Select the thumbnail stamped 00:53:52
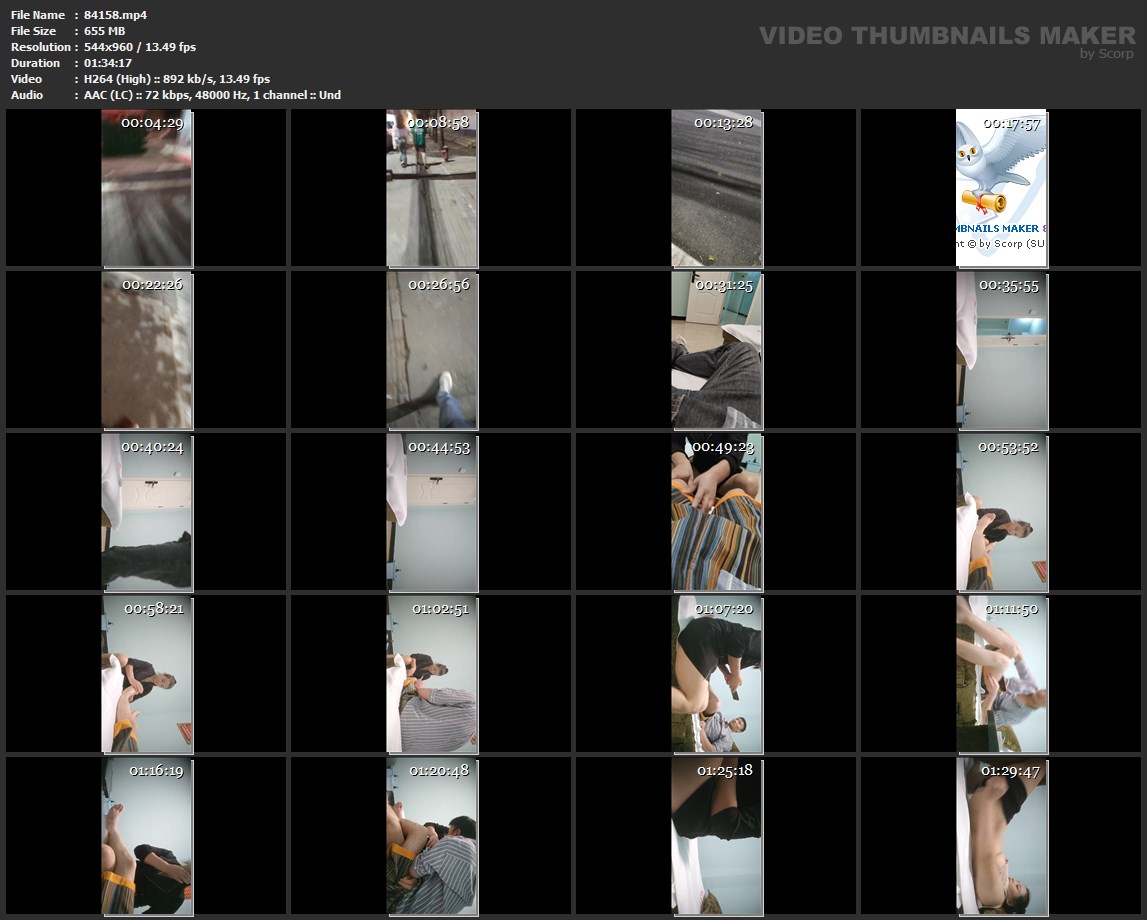This screenshot has width=1147, height=920. pyautogui.click(x=1001, y=512)
